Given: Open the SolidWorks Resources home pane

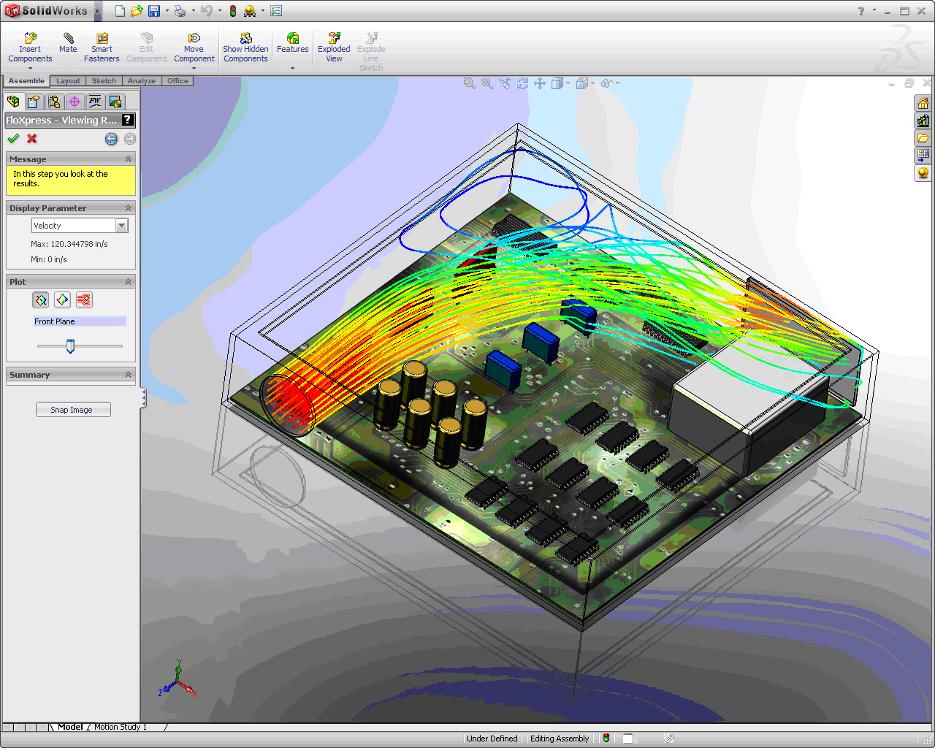Looking at the screenshot, I should [923, 103].
